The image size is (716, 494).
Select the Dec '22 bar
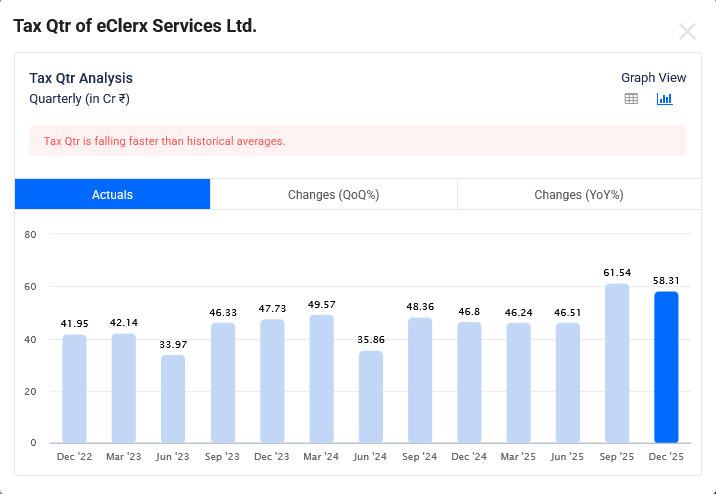click(x=74, y=389)
